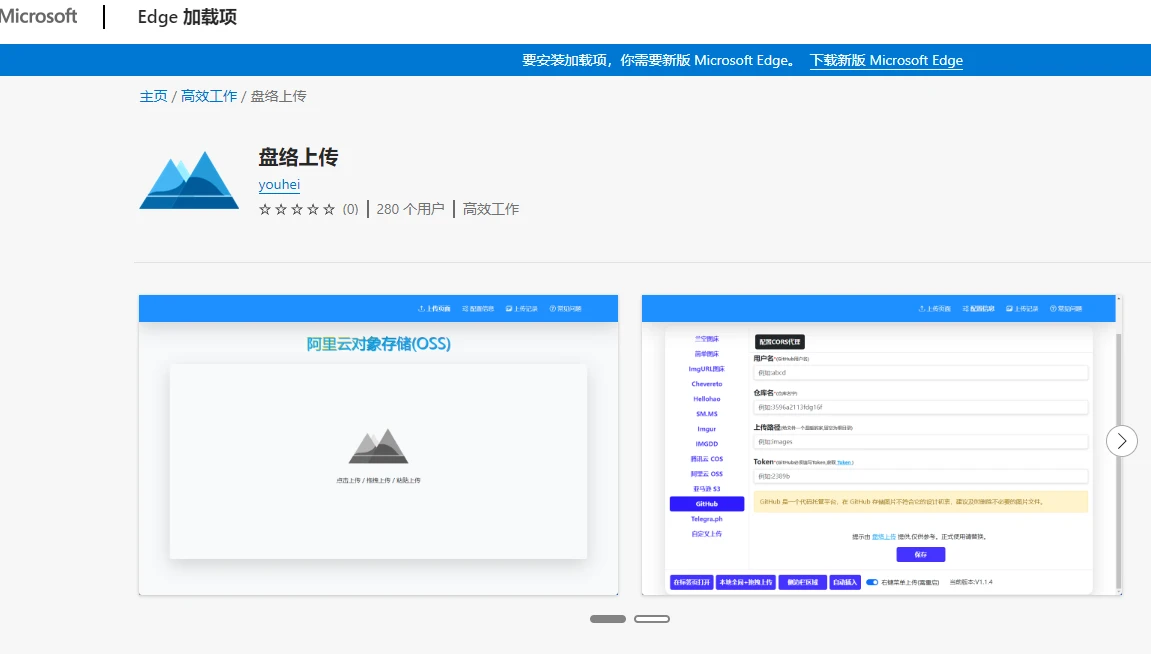Screen dimensions: 1151x654
Task: Open the youhei developer link
Action: pos(279,184)
